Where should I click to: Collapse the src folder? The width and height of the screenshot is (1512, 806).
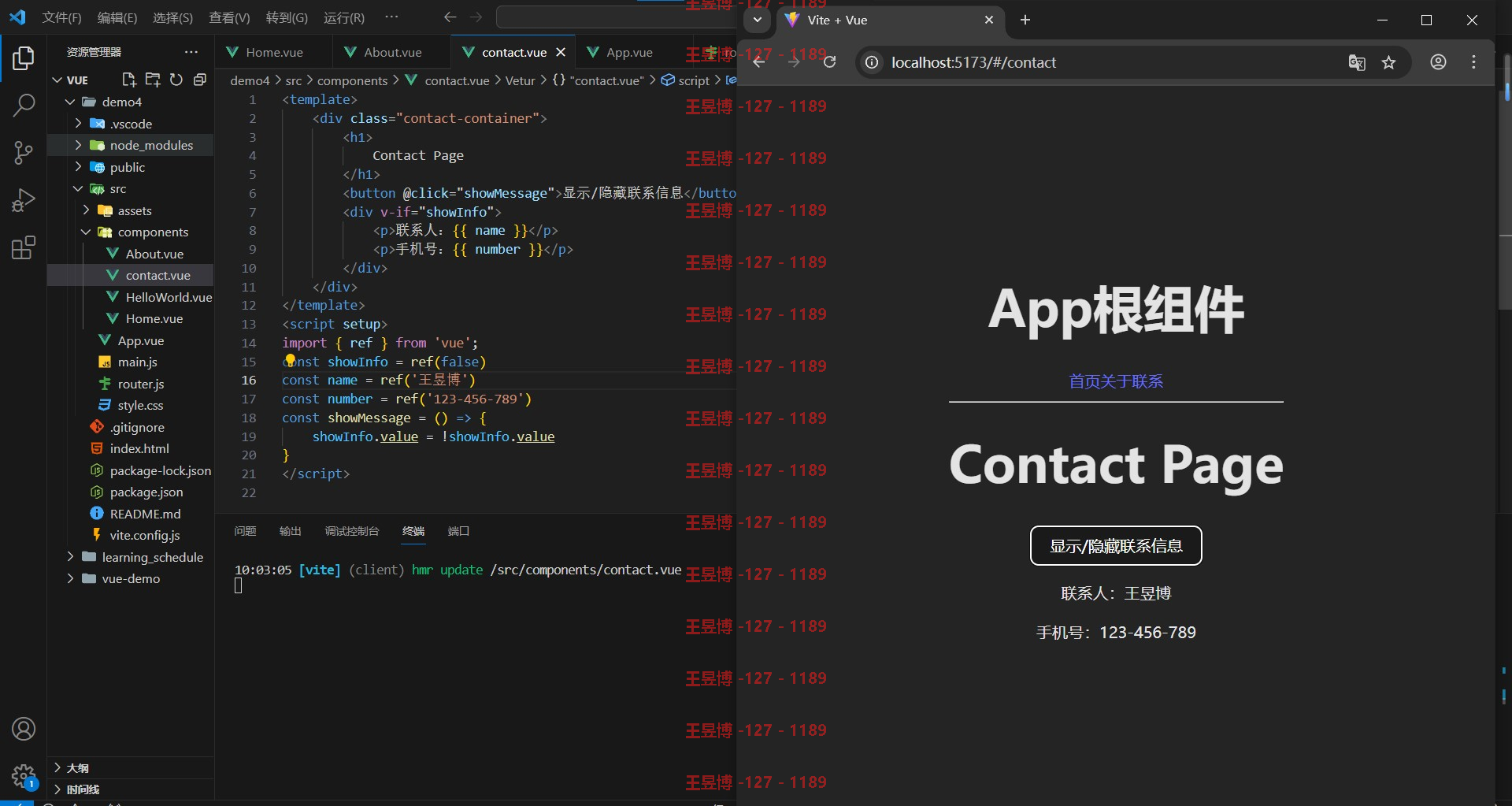(x=78, y=188)
